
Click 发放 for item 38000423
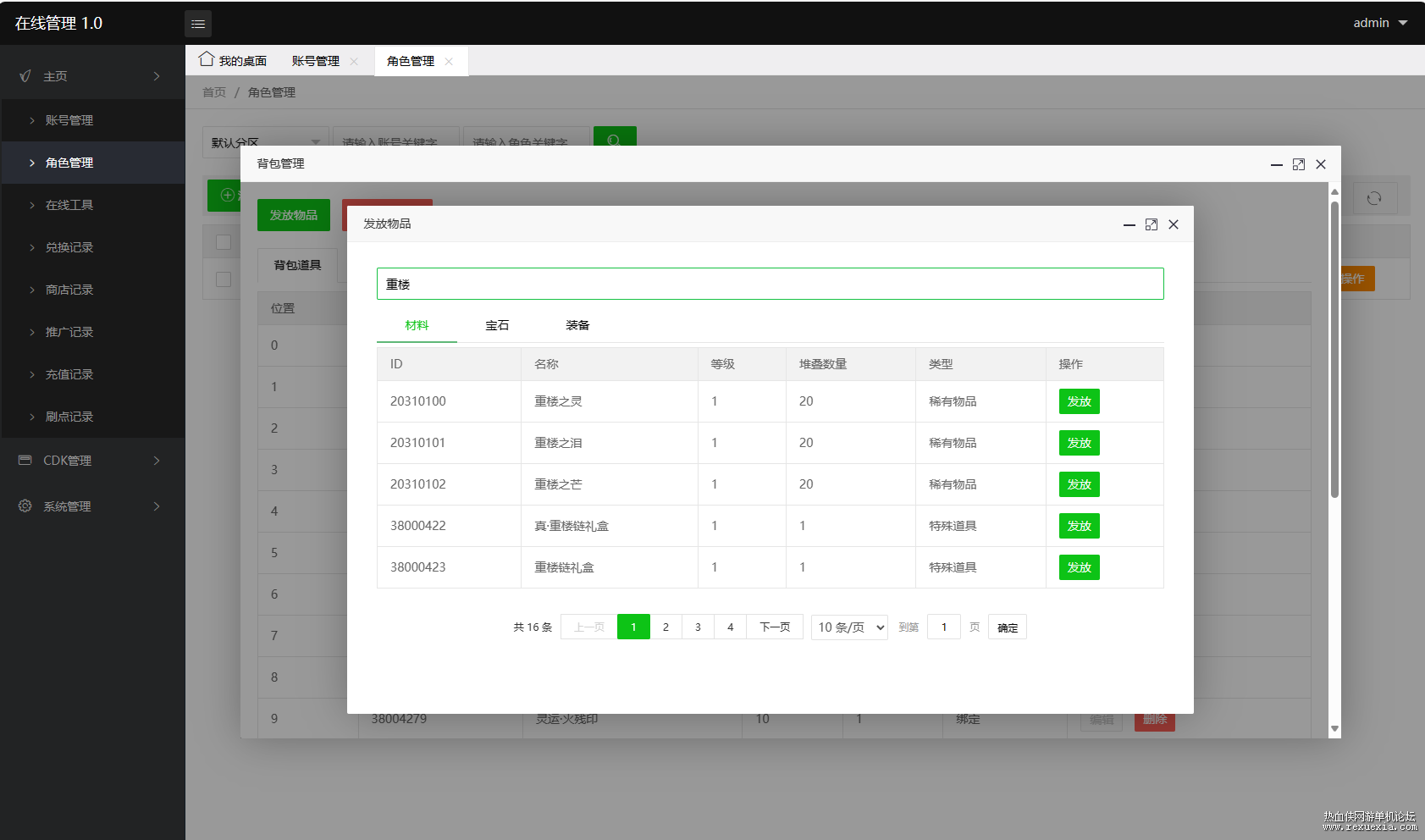pyautogui.click(x=1080, y=567)
